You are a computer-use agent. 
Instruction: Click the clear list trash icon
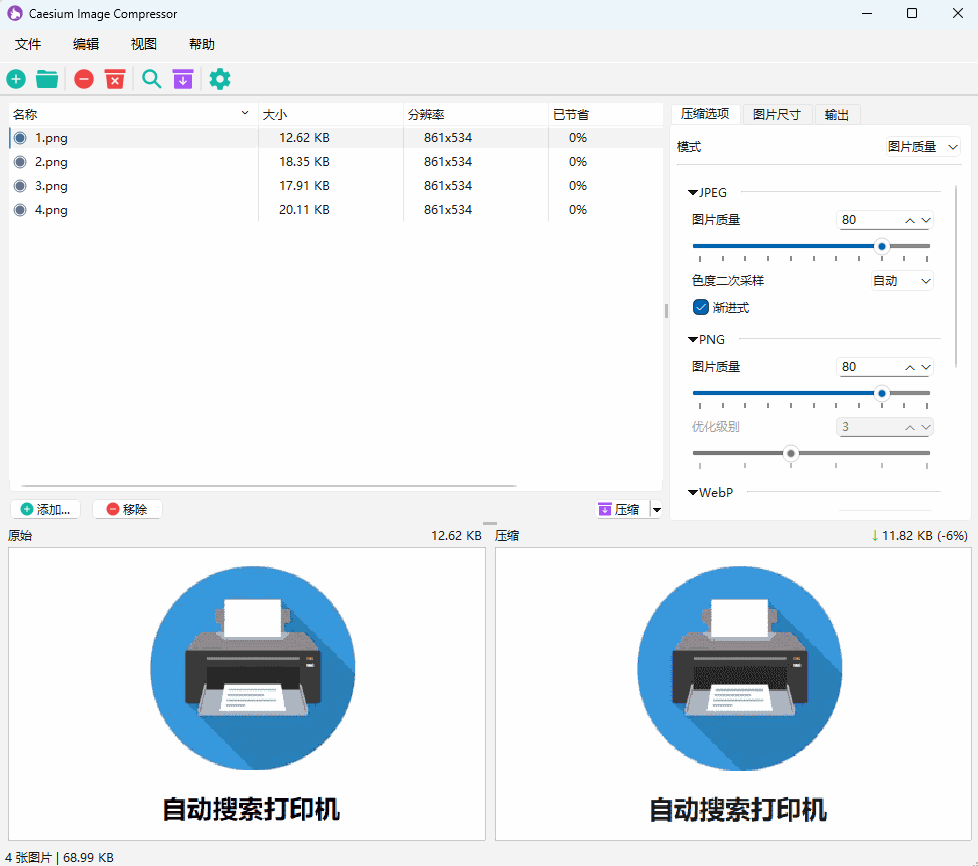coord(114,78)
